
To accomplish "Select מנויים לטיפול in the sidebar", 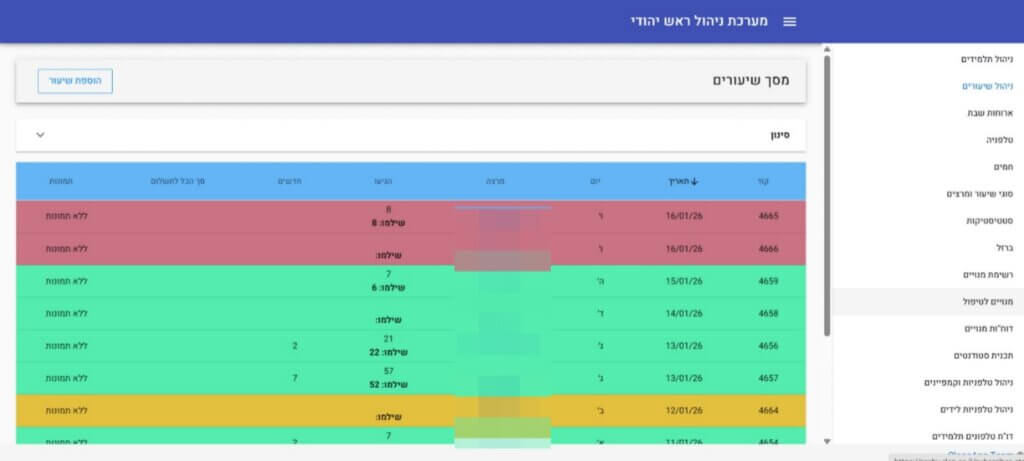I will (x=988, y=302).
